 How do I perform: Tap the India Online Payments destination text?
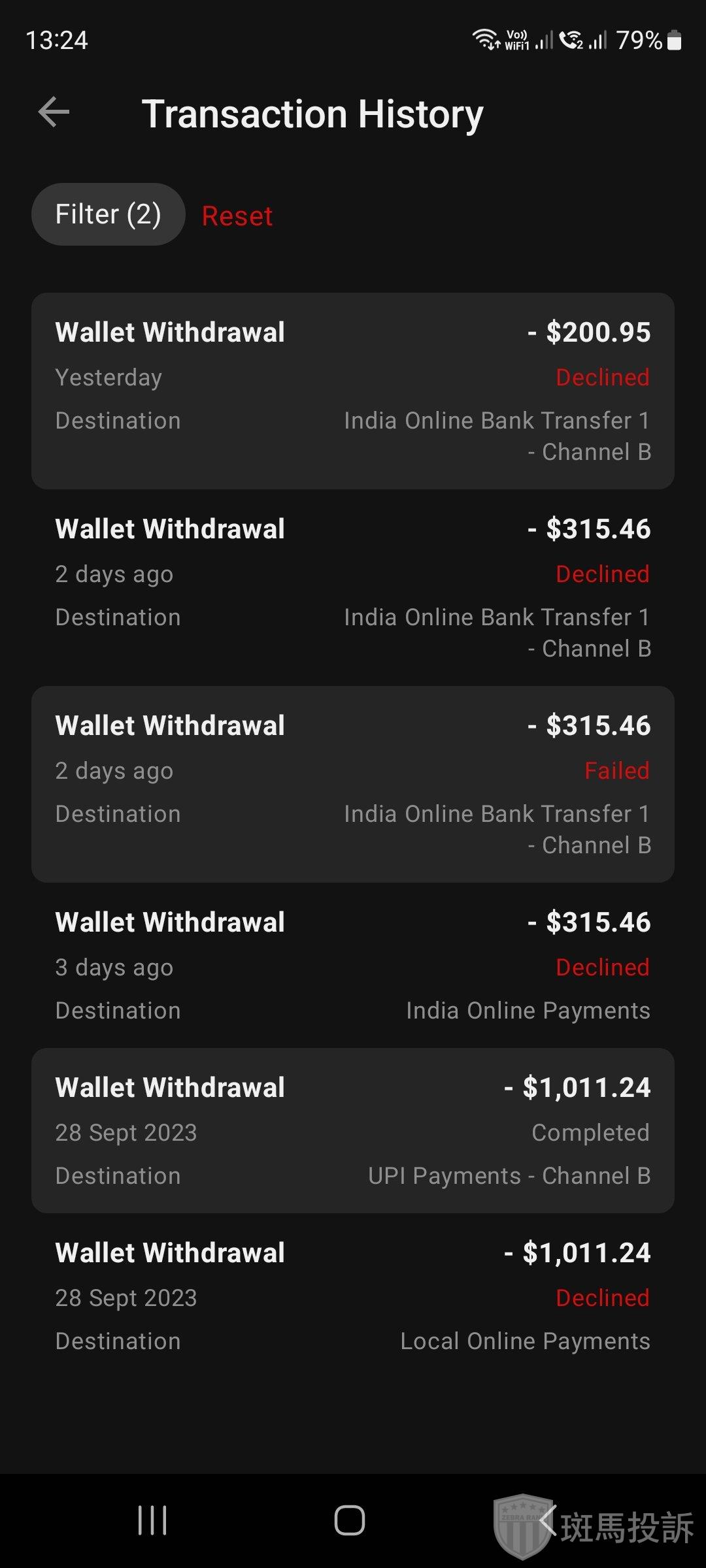pyautogui.click(x=528, y=1011)
